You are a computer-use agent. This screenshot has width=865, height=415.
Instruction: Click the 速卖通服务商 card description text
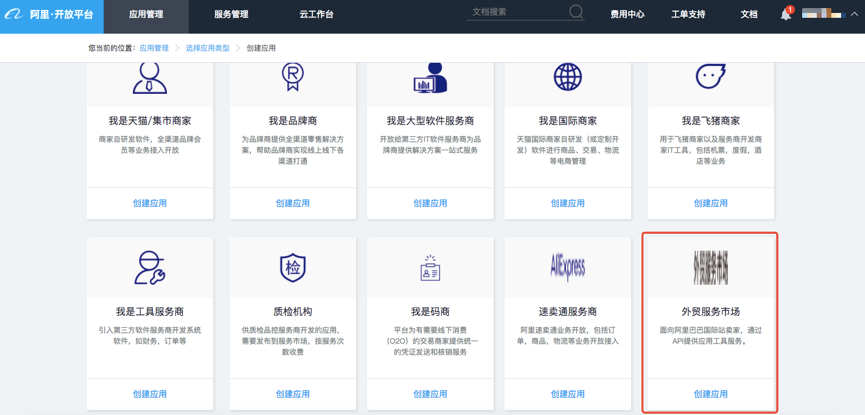tap(568, 336)
